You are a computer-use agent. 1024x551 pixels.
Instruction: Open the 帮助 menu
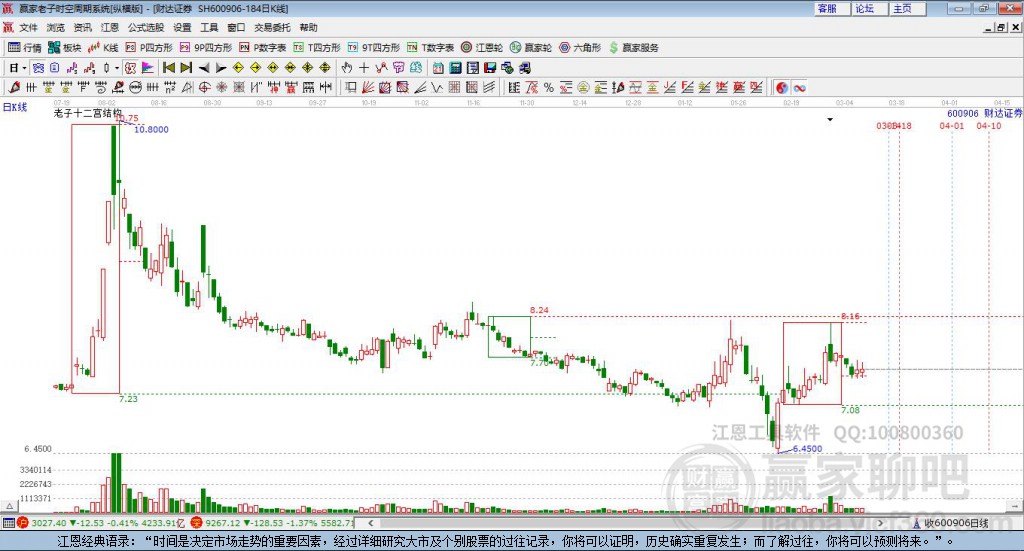coord(308,27)
